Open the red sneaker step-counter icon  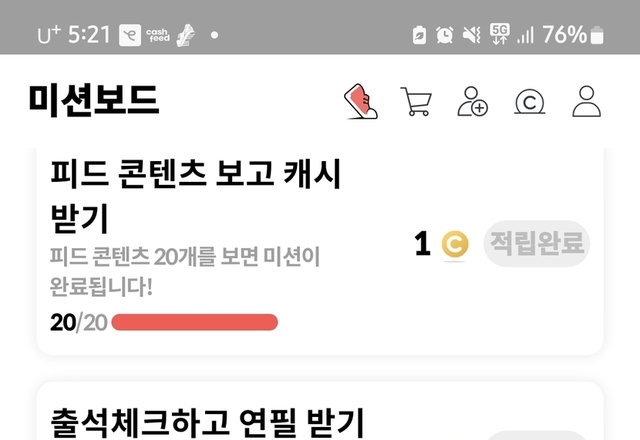361,101
